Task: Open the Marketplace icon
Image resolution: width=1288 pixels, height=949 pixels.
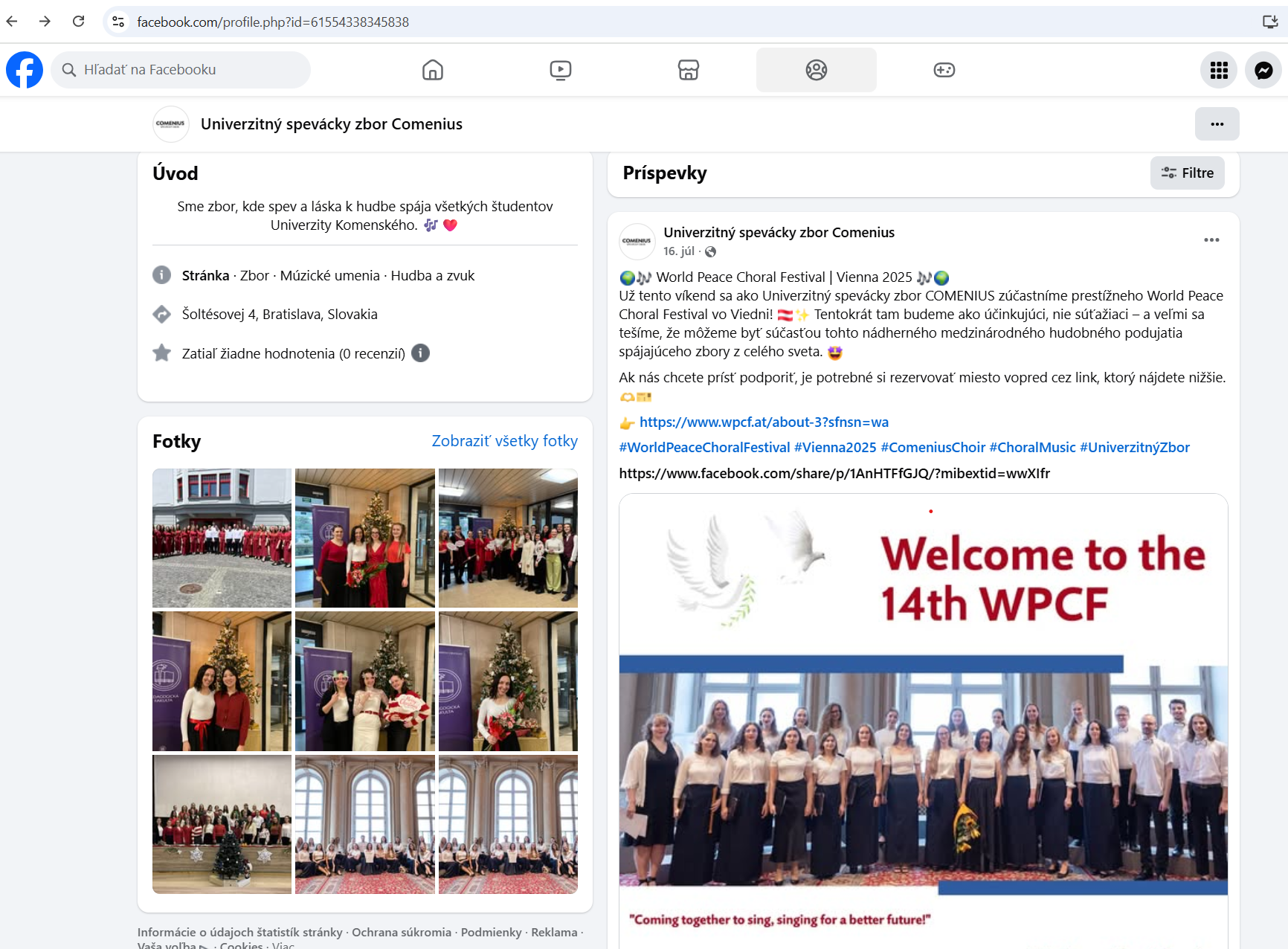Action: tap(688, 70)
